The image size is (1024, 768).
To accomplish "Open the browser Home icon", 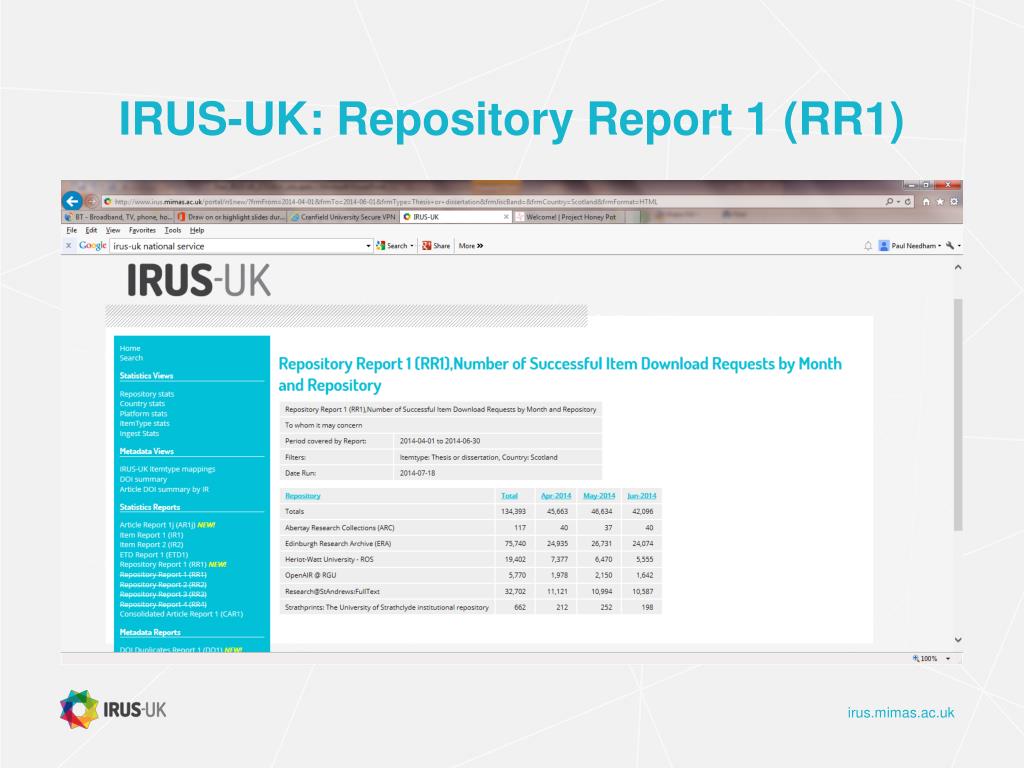I will (926, 202).
